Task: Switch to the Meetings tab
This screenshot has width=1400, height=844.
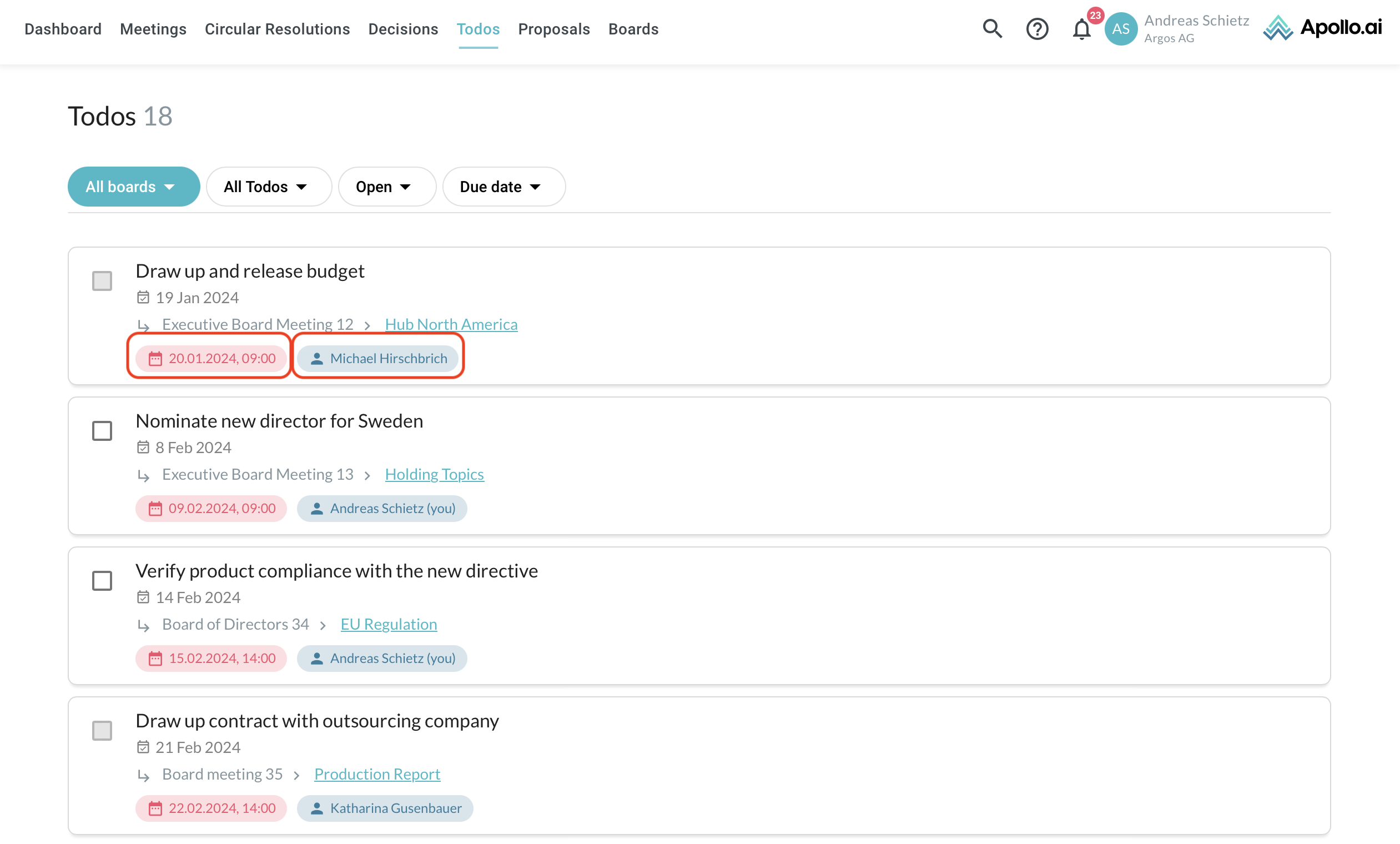Action: coord(153,29)
